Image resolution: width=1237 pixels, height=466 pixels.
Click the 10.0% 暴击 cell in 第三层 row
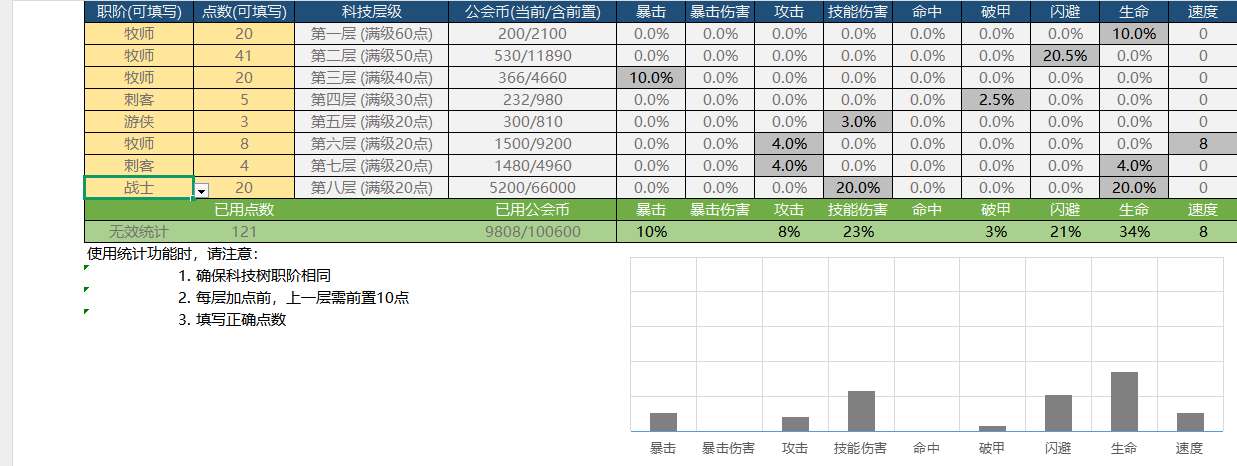point(651,77)
